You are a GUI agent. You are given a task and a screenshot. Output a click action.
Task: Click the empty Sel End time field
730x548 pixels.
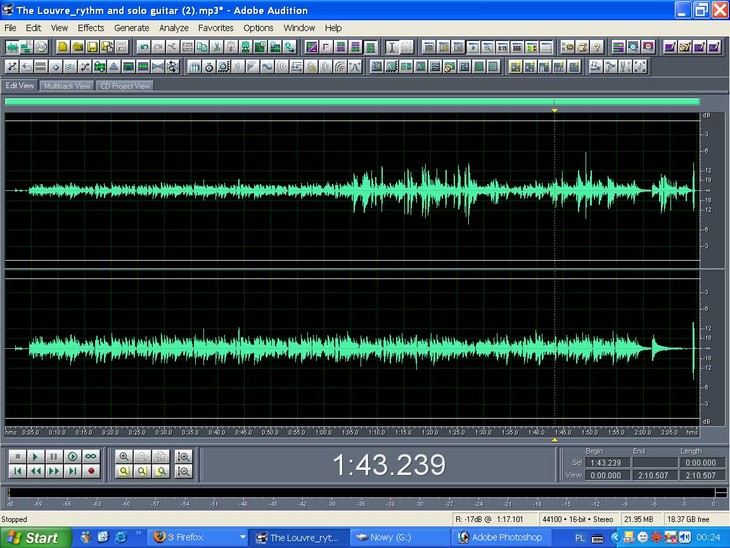(655, 463)
